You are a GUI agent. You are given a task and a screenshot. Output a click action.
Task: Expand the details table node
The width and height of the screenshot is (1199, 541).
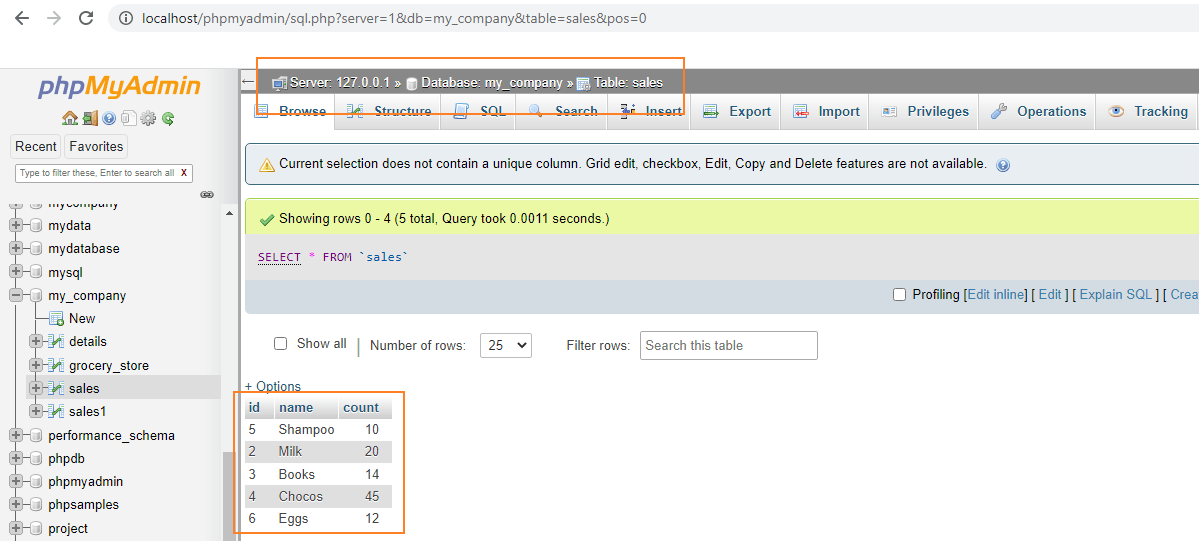pyautogui.click(x=35, y=341)
